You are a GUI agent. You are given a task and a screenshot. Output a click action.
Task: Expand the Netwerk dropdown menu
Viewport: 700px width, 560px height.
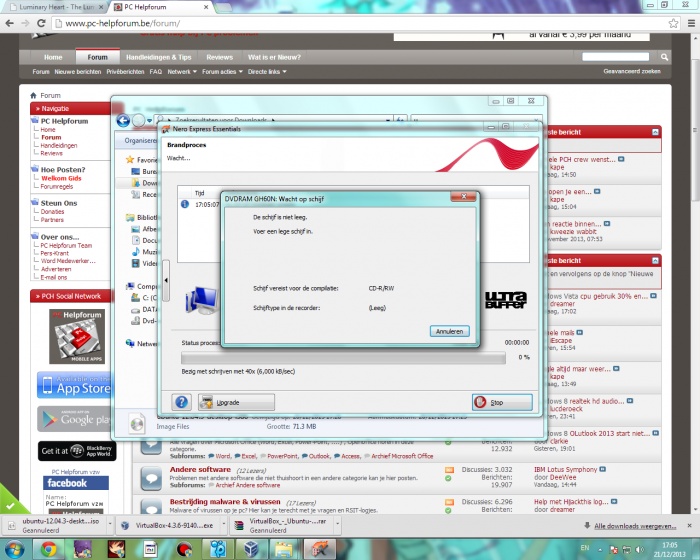(x=182, y=71)
